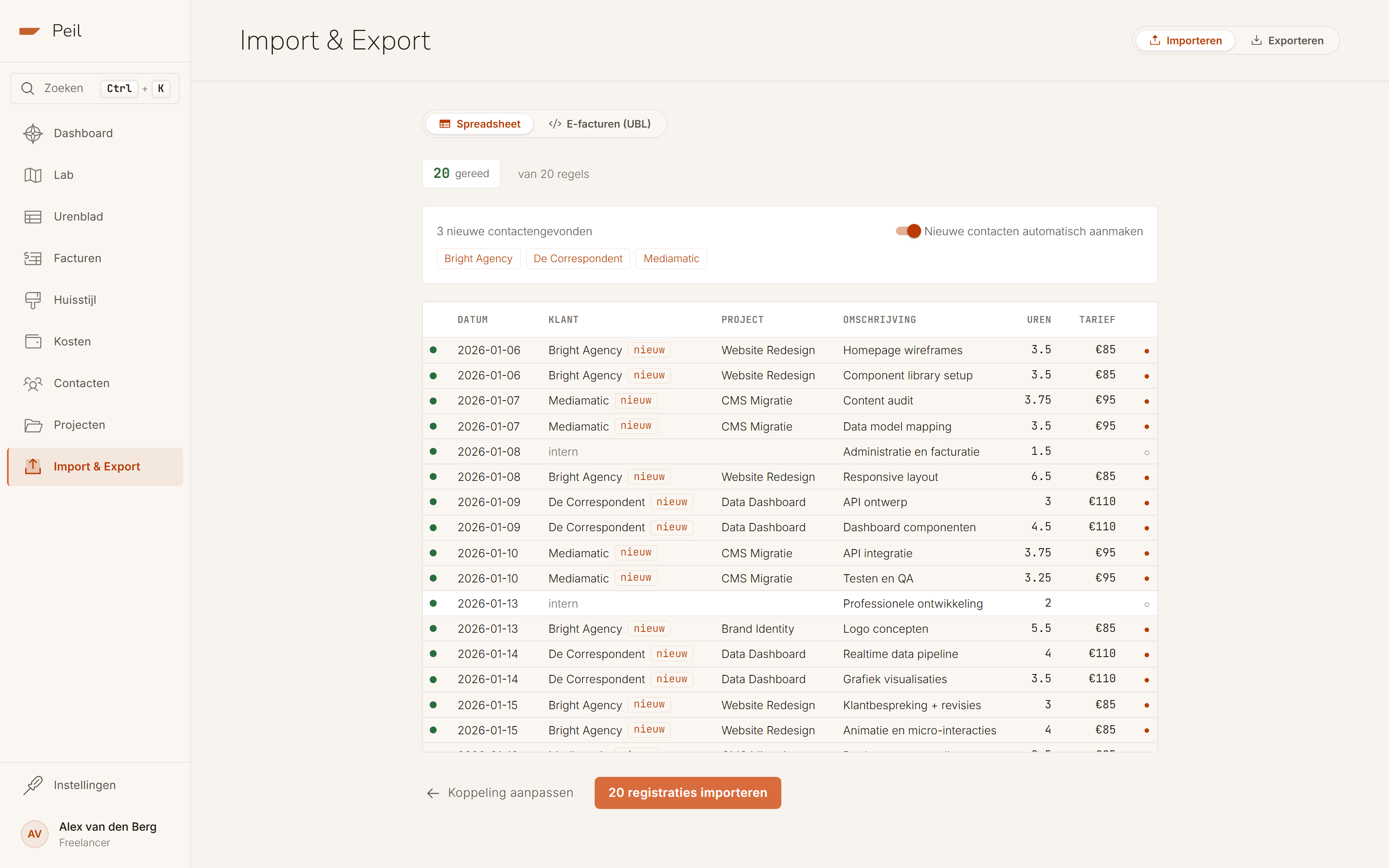Toggle billable dot on Homepage wireframes row
This screenshot has height=868, width=1389.
coord(1146,351)
